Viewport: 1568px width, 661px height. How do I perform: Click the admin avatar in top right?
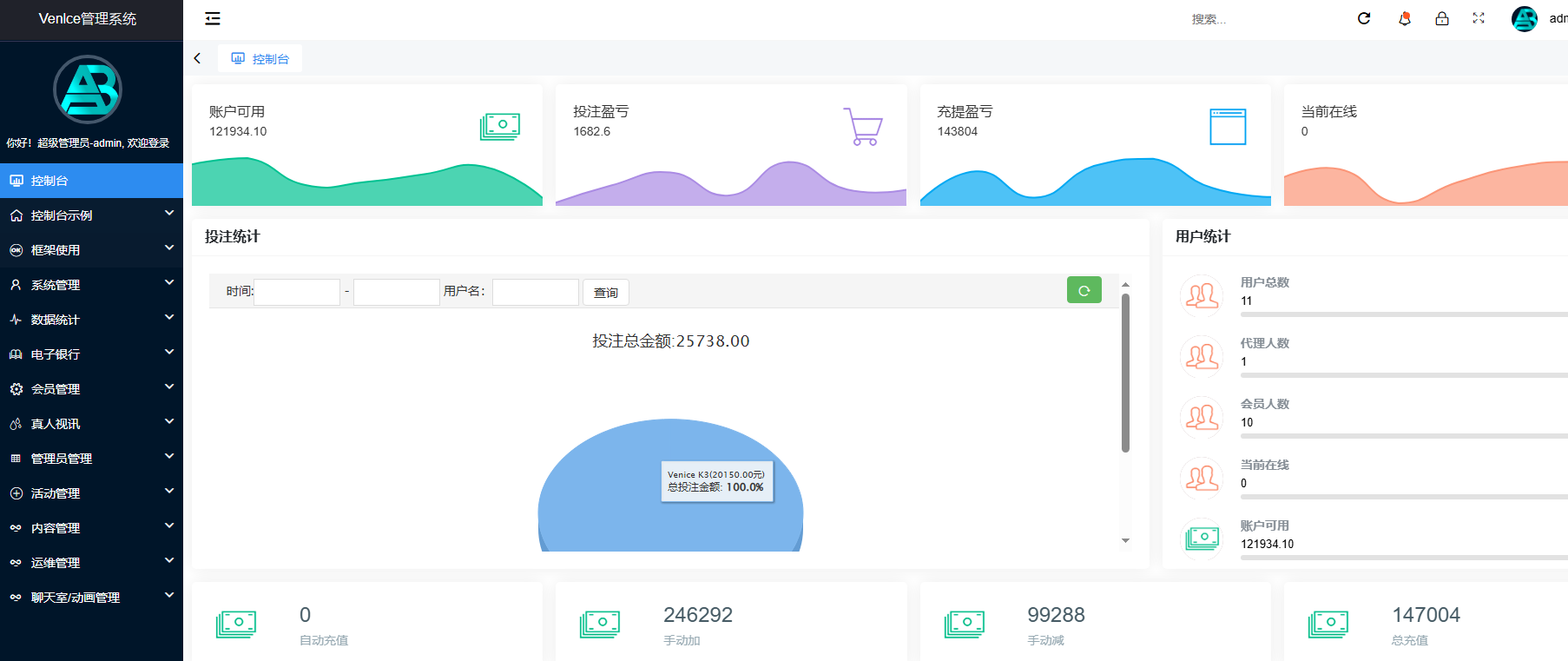click(x=1524, y=18)
